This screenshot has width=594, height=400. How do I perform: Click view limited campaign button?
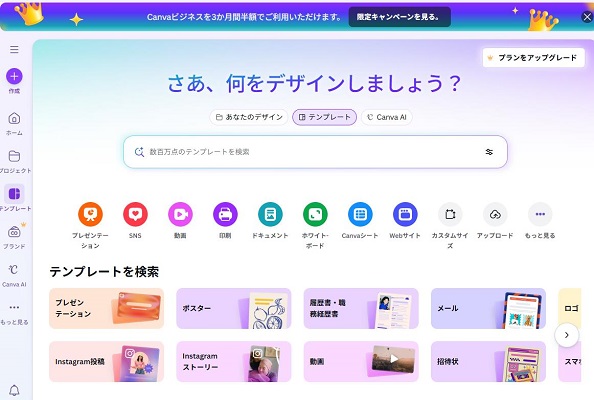point(400,17)
